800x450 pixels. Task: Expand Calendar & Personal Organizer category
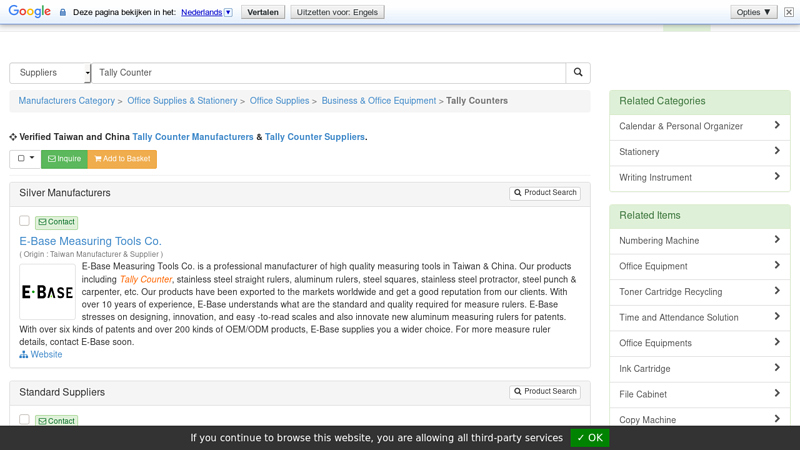pos(699,127)
